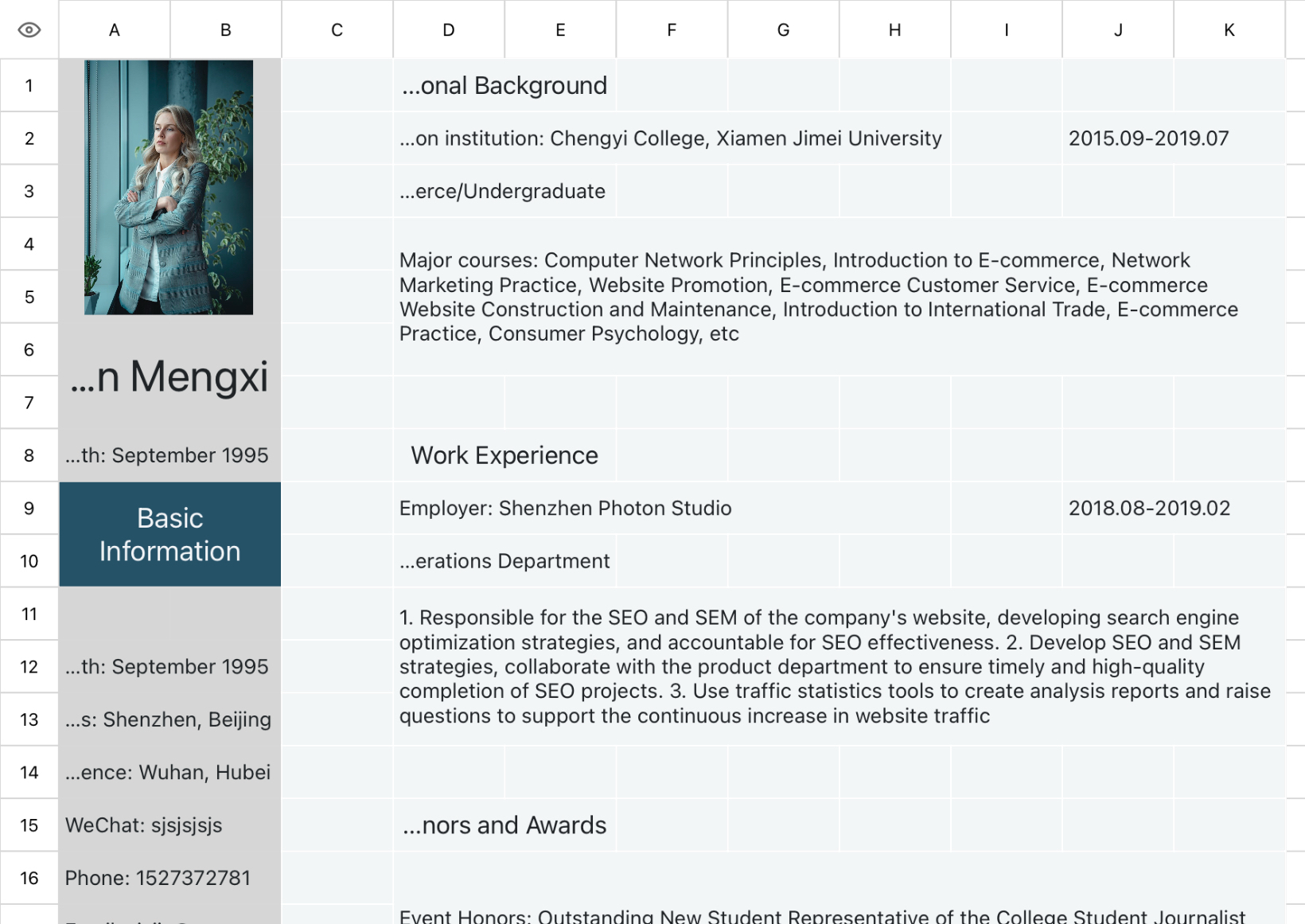This screenshot has height=924, width=1305.
Task: Toggle the eye visibility icon in header corner
Action: pyautogui.click(x=29, y=29)
